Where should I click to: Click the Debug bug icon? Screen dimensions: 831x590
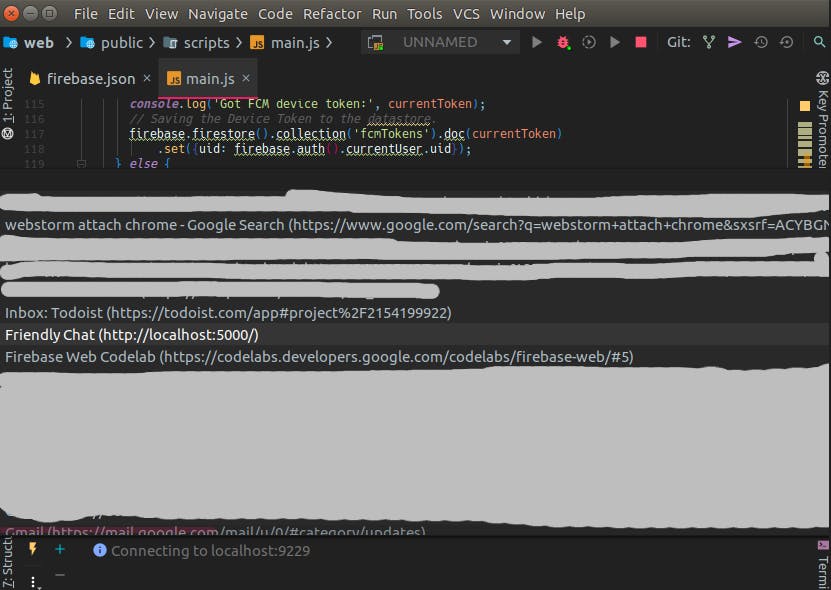pyautogui.click(x=563, y=42)
